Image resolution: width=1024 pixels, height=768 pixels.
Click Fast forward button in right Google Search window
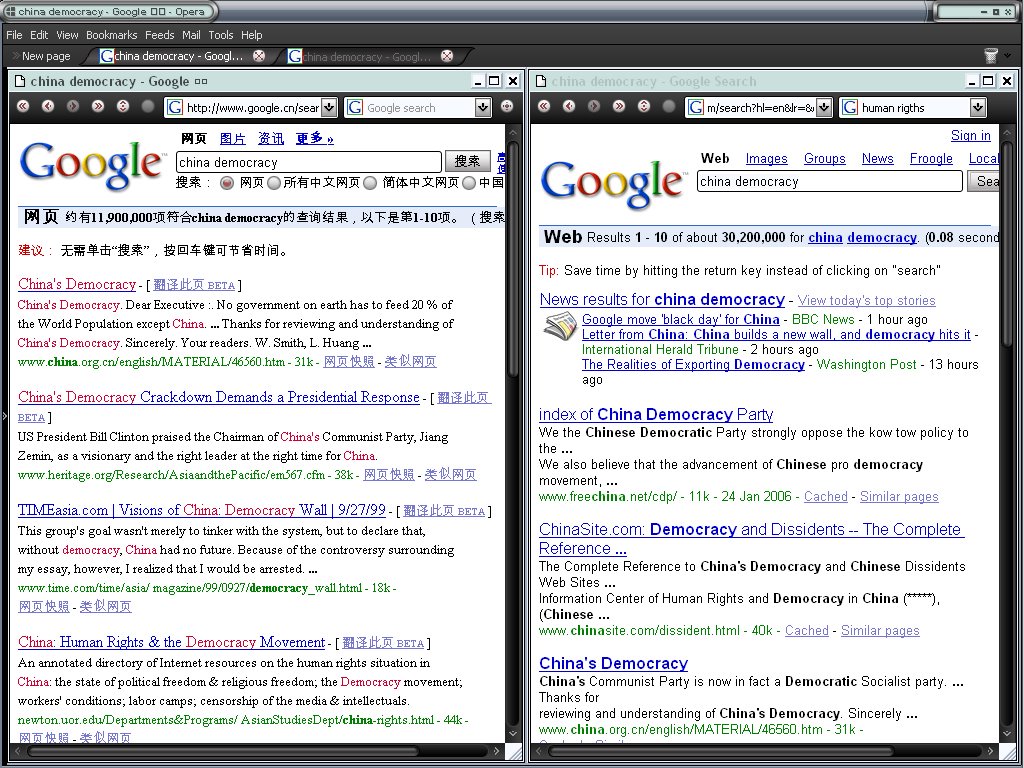click(x=619, y=106)
